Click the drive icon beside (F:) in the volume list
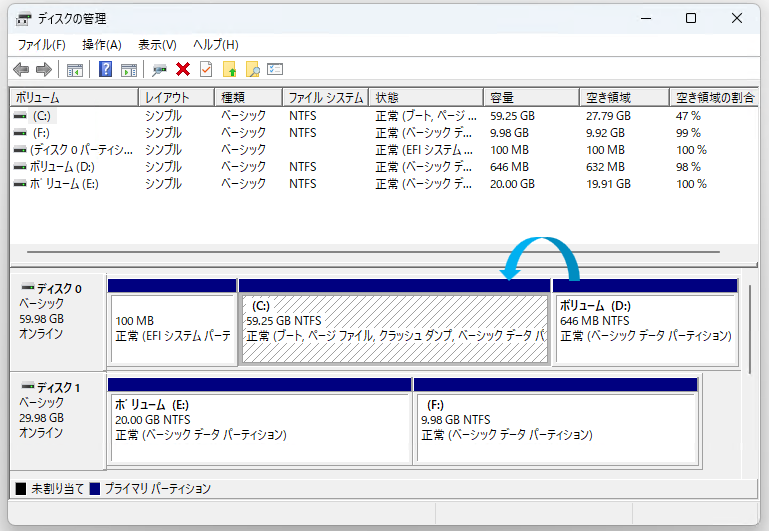 [20, 133]
